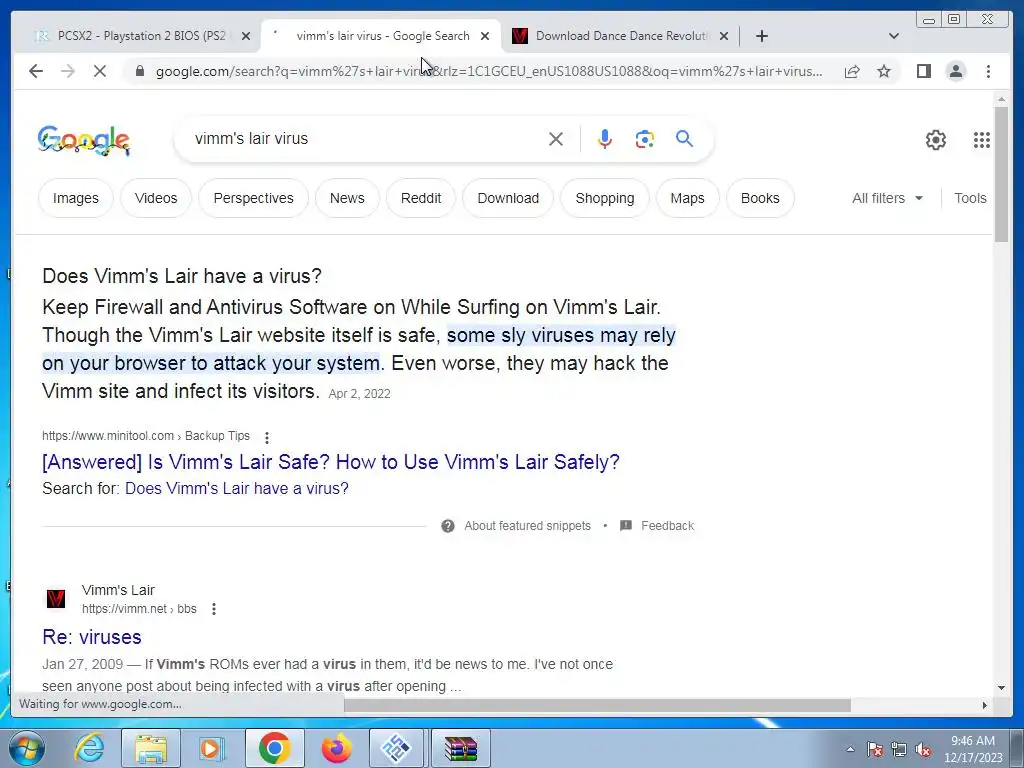Search for Does Vimm's Lair have a virus
The image size is (1024, 768).
[236, 488]
